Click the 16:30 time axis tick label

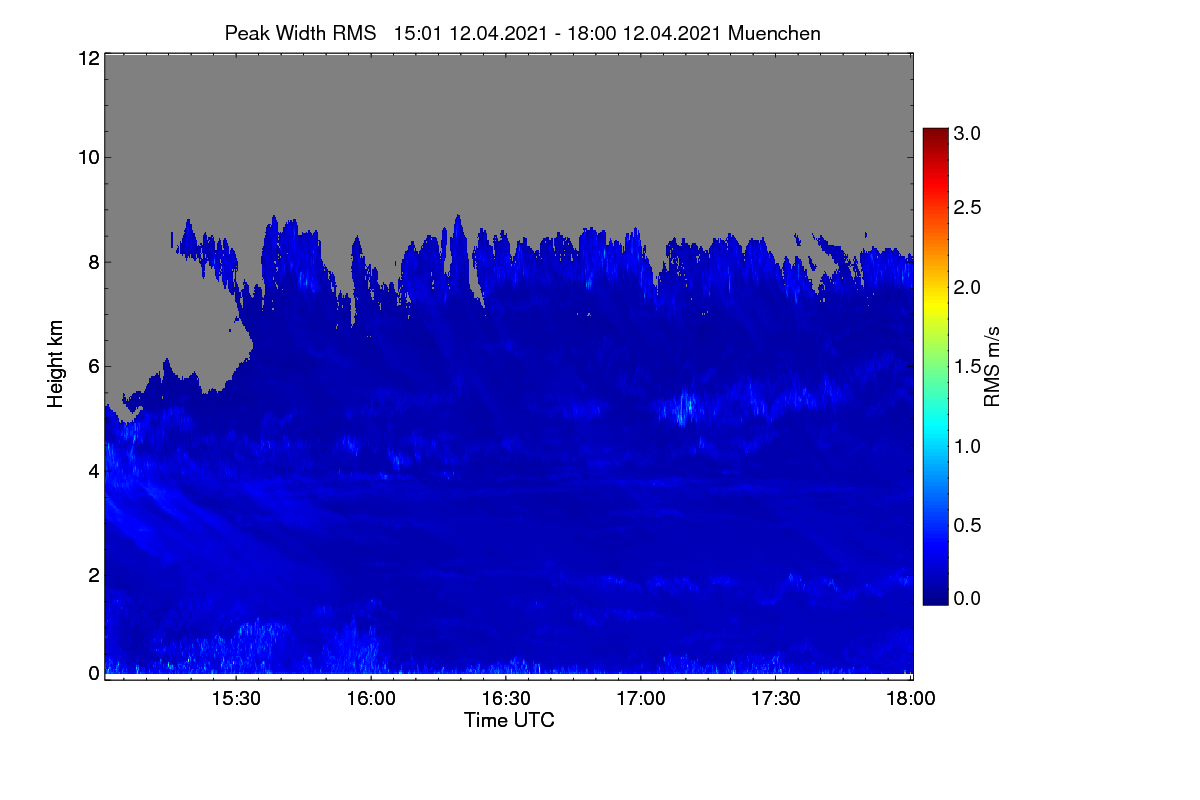coord(505,699)
